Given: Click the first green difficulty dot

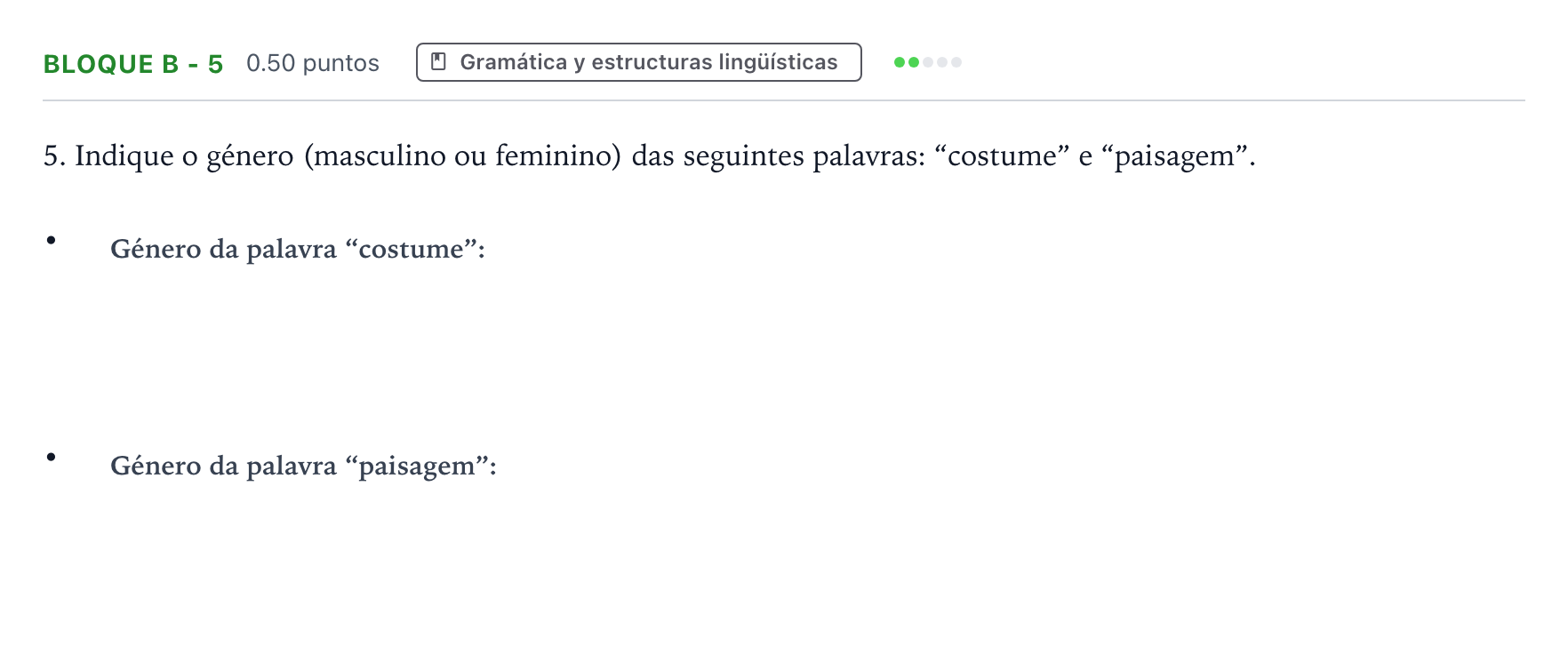Looking at the screenshot, I should [900, 62].
